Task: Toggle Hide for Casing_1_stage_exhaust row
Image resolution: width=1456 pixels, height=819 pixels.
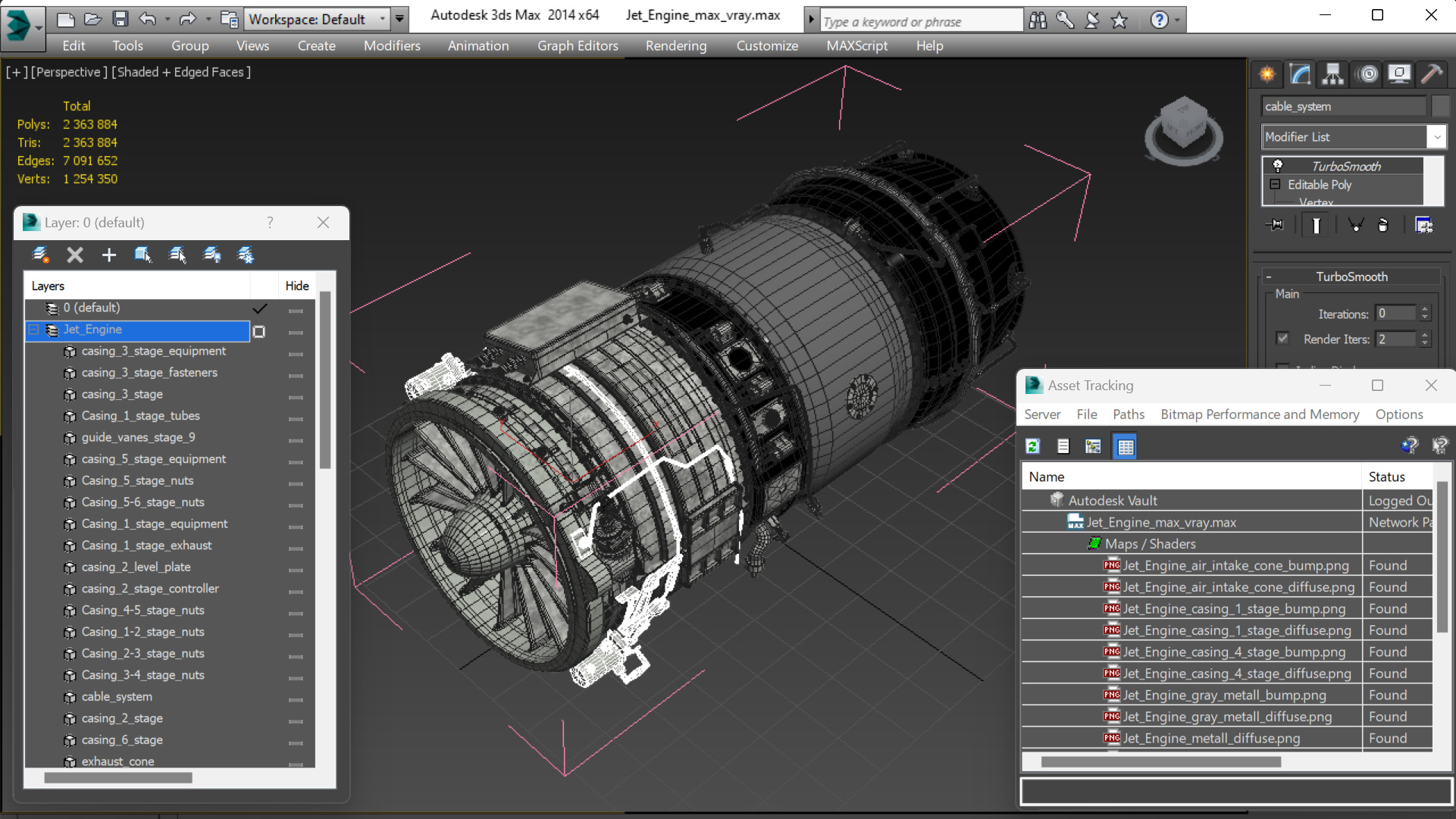Action: coord(296,548)
